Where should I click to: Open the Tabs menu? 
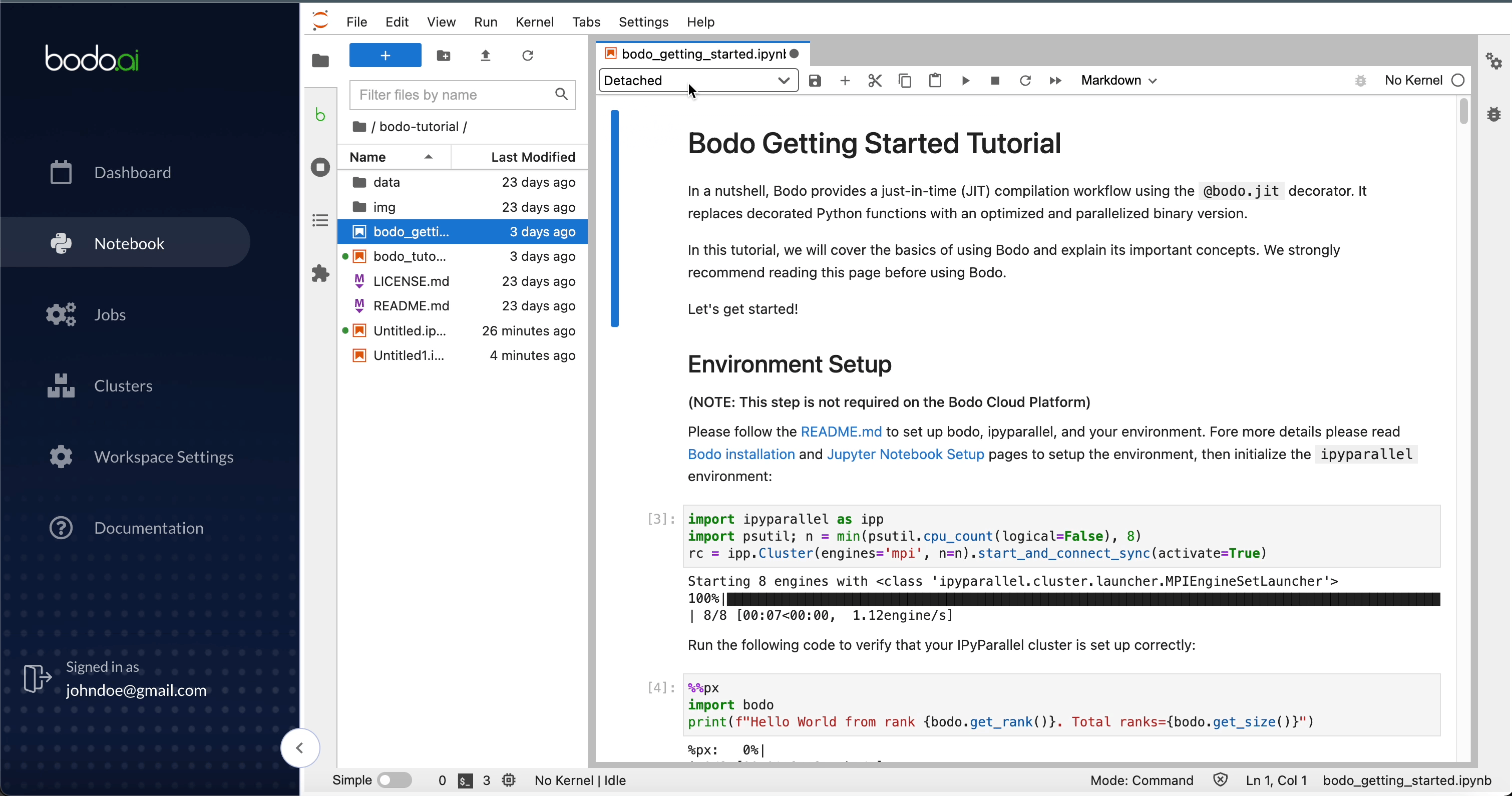(586, 22)
